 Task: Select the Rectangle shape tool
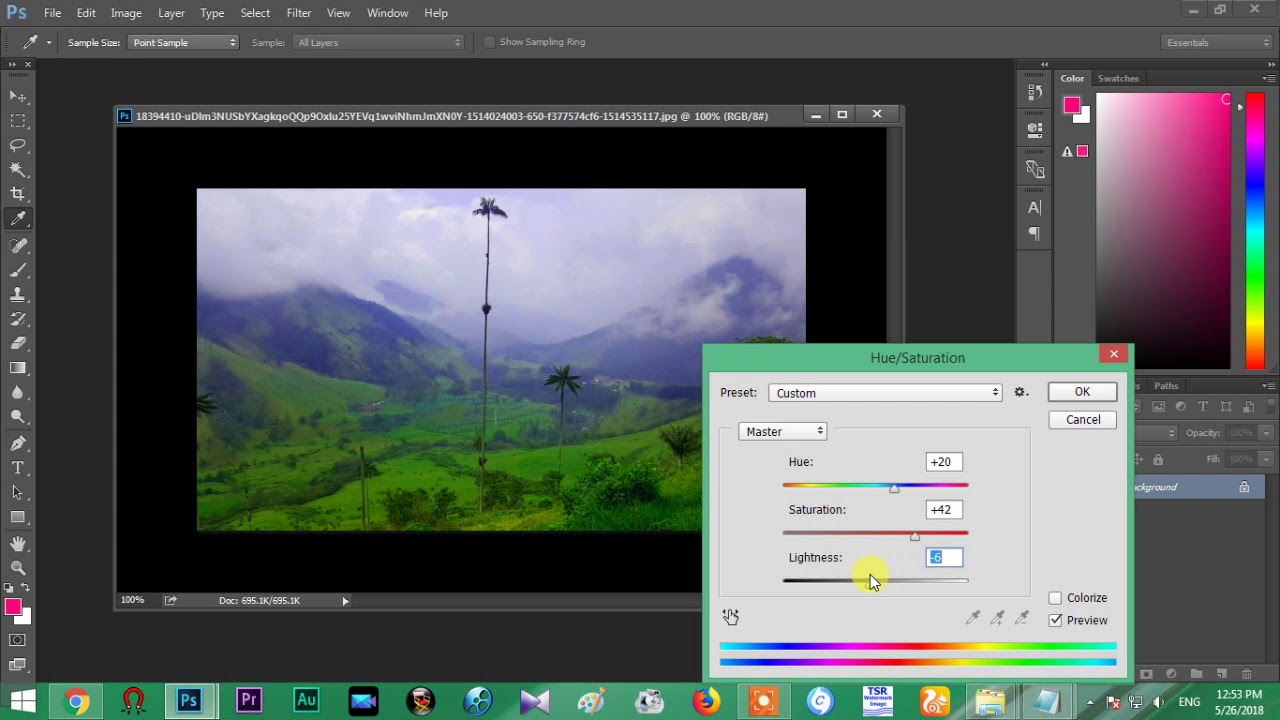tap(18, 517)
